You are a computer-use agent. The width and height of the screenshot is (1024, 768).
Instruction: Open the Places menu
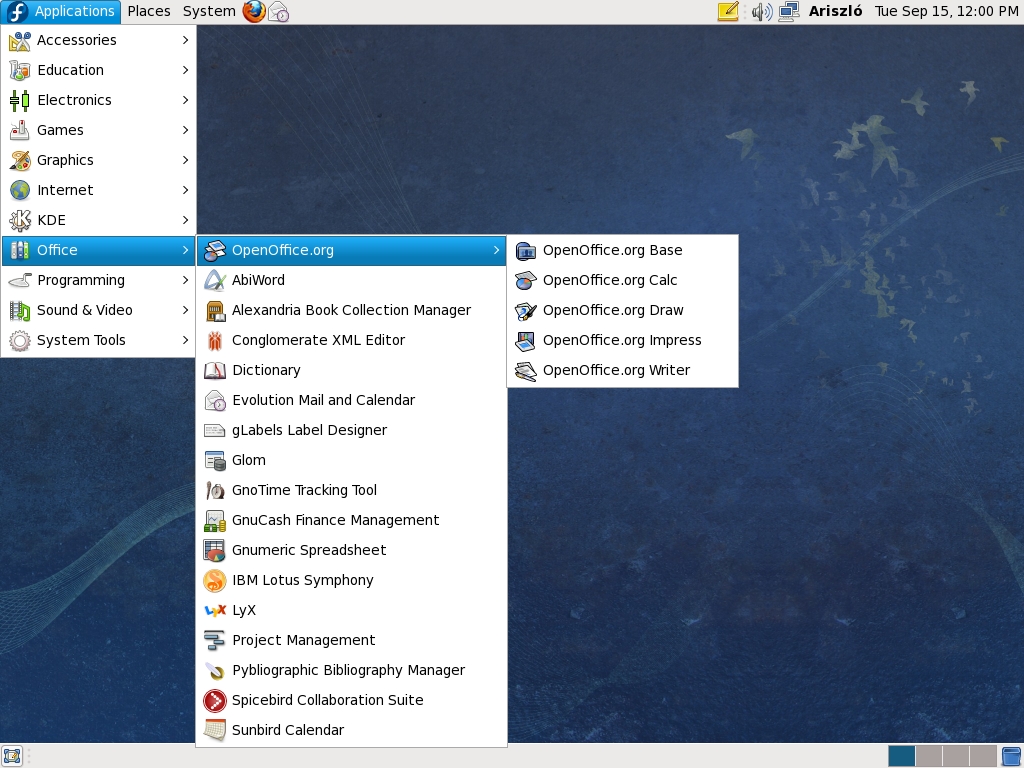click(149, 11)
